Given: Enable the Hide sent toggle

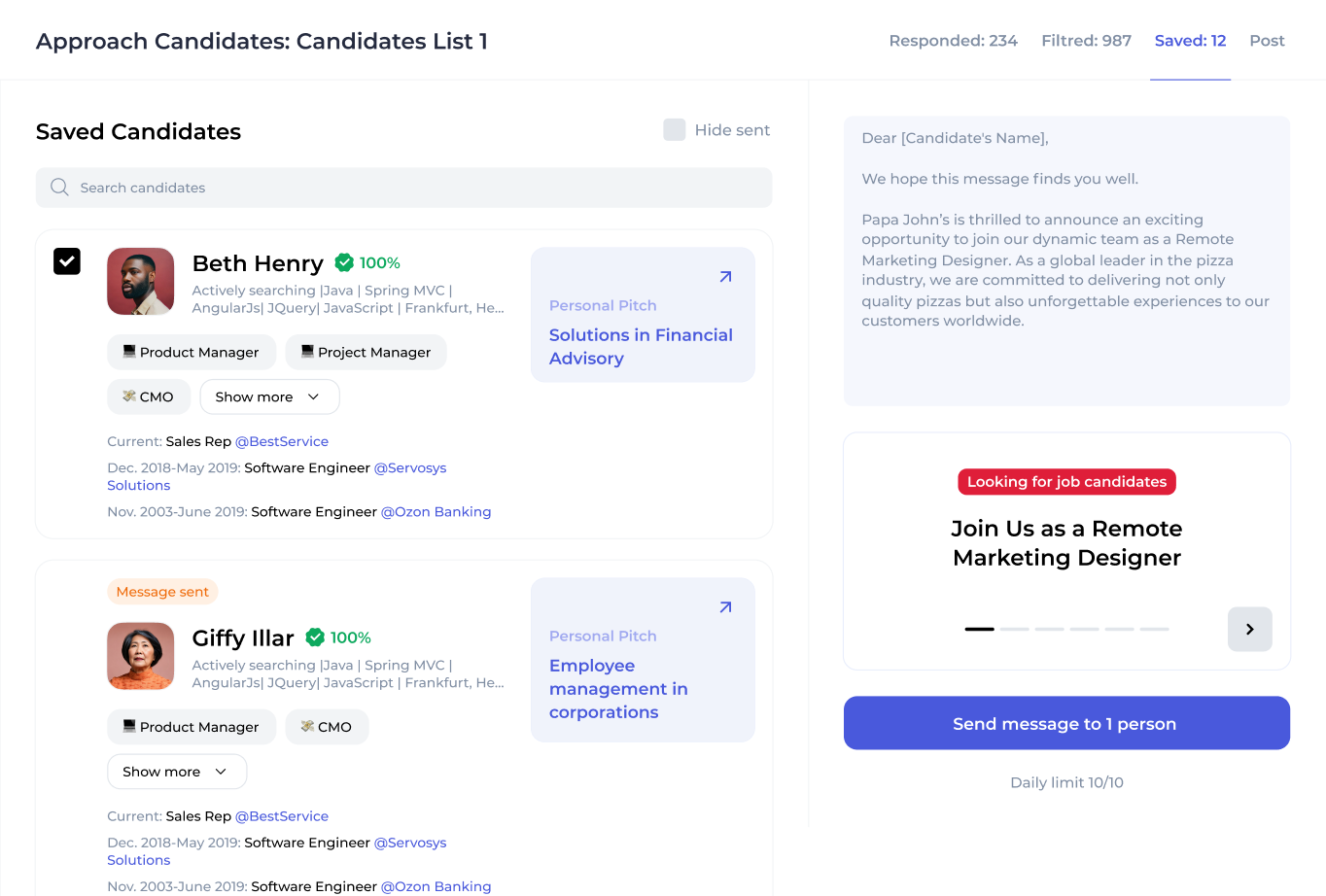Looking at the screenshot, I should click(x=675, y=129).
